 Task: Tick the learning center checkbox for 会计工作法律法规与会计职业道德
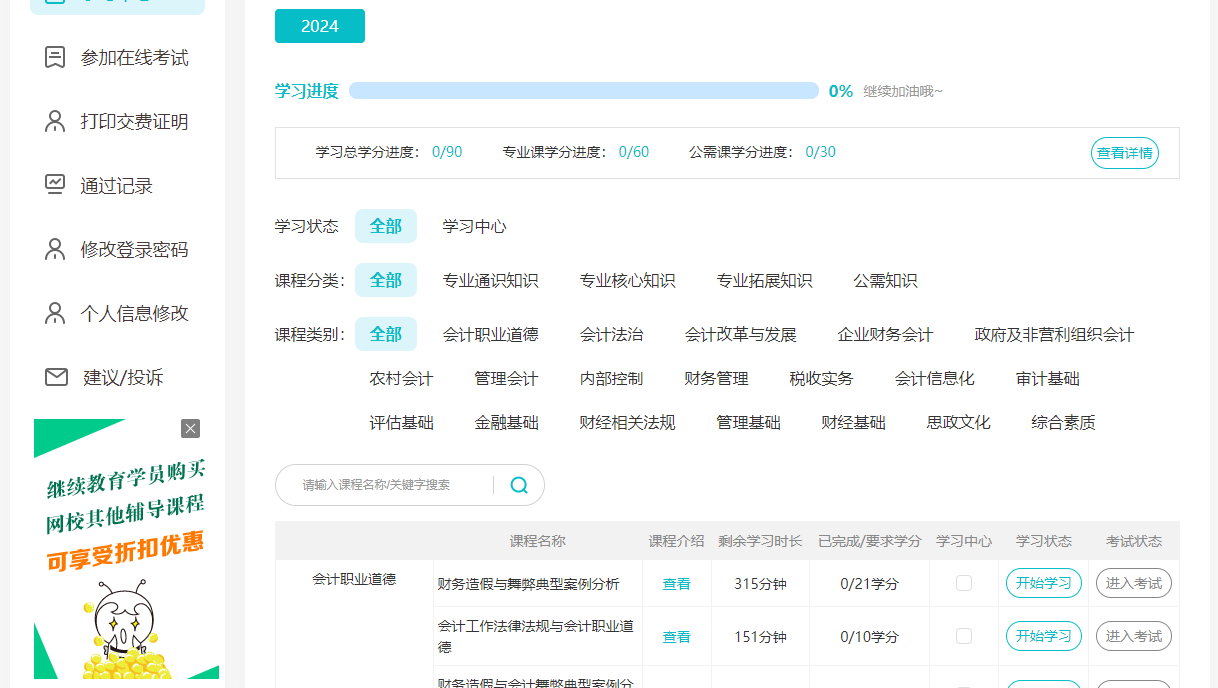click(964, 636)
